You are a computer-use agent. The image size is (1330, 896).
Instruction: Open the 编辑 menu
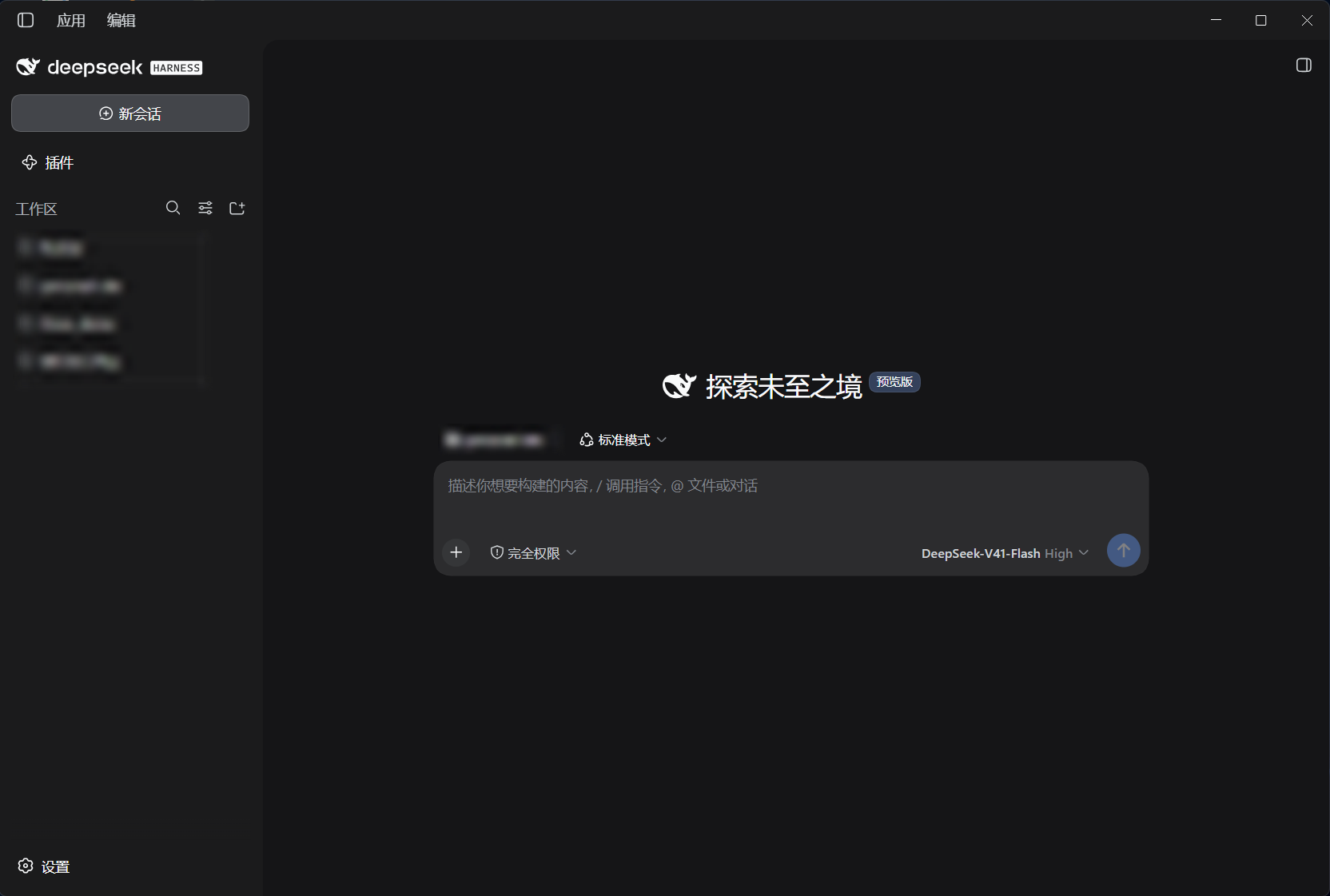pyautogui.click(x=121, y=20)
